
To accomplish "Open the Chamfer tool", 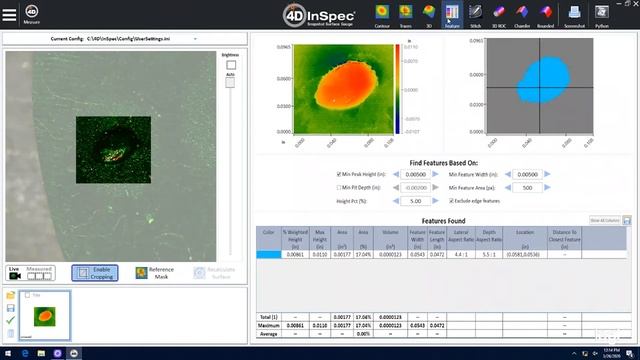I will [522, 15].
